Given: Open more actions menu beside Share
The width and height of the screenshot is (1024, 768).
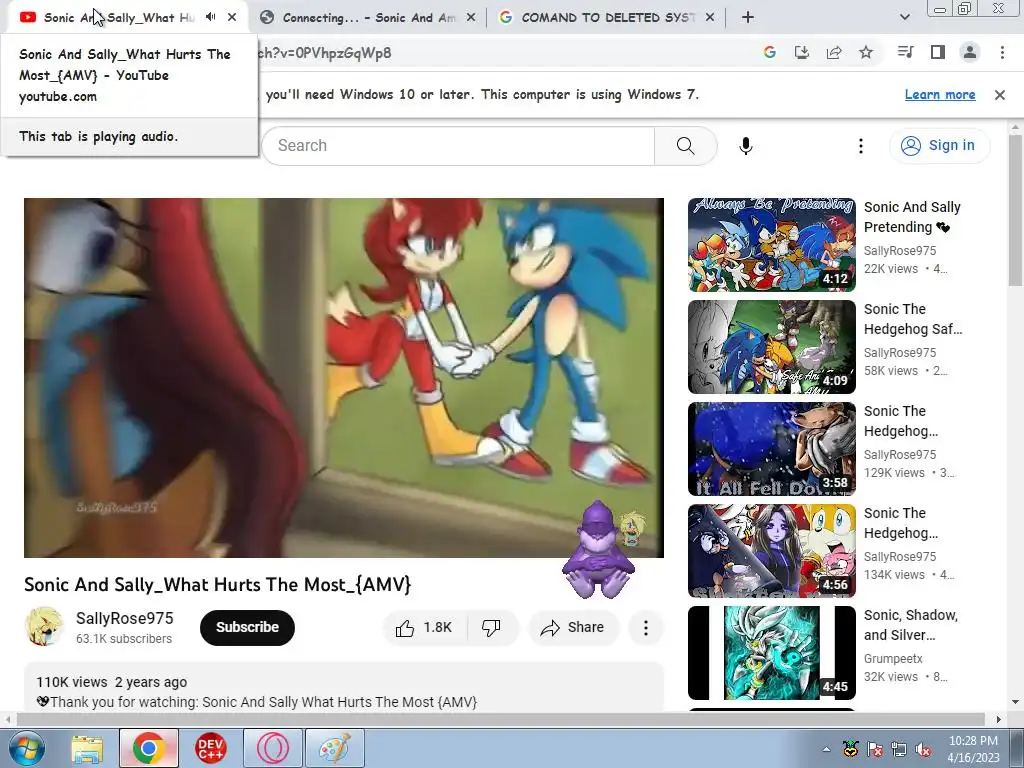Looking at the screenshot, I should [x=645, y=628].
